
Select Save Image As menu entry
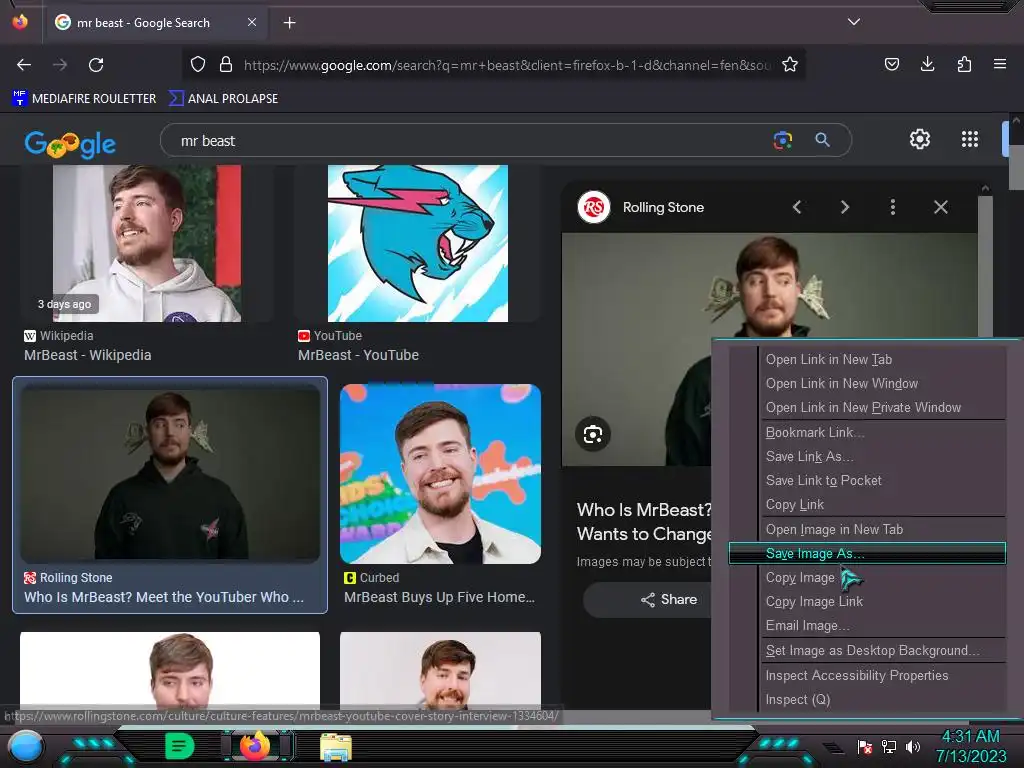pyautogui.click(x=867, y=553)
